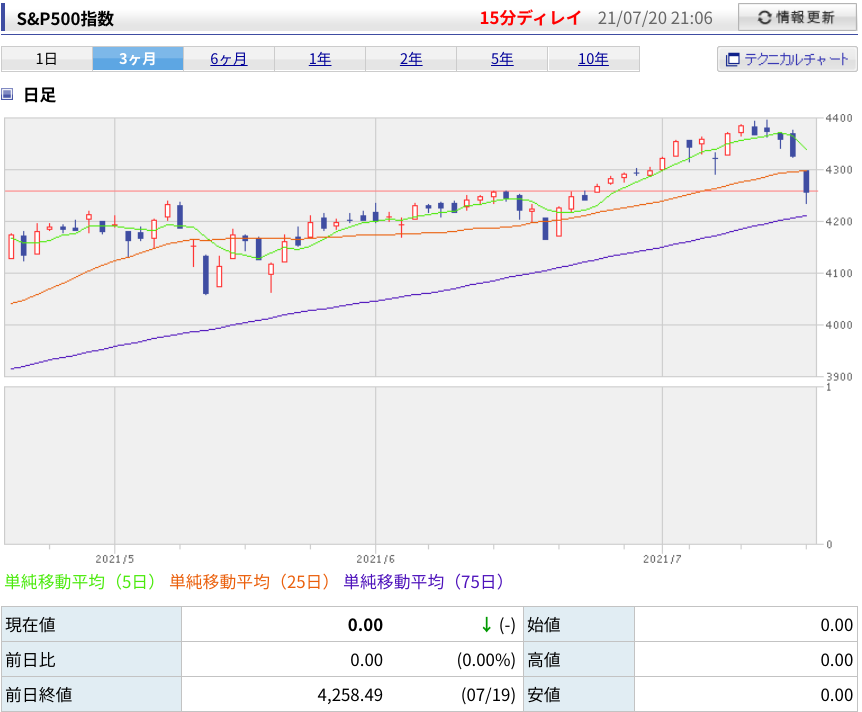Click the 高値 label

(x=544, y=660)
